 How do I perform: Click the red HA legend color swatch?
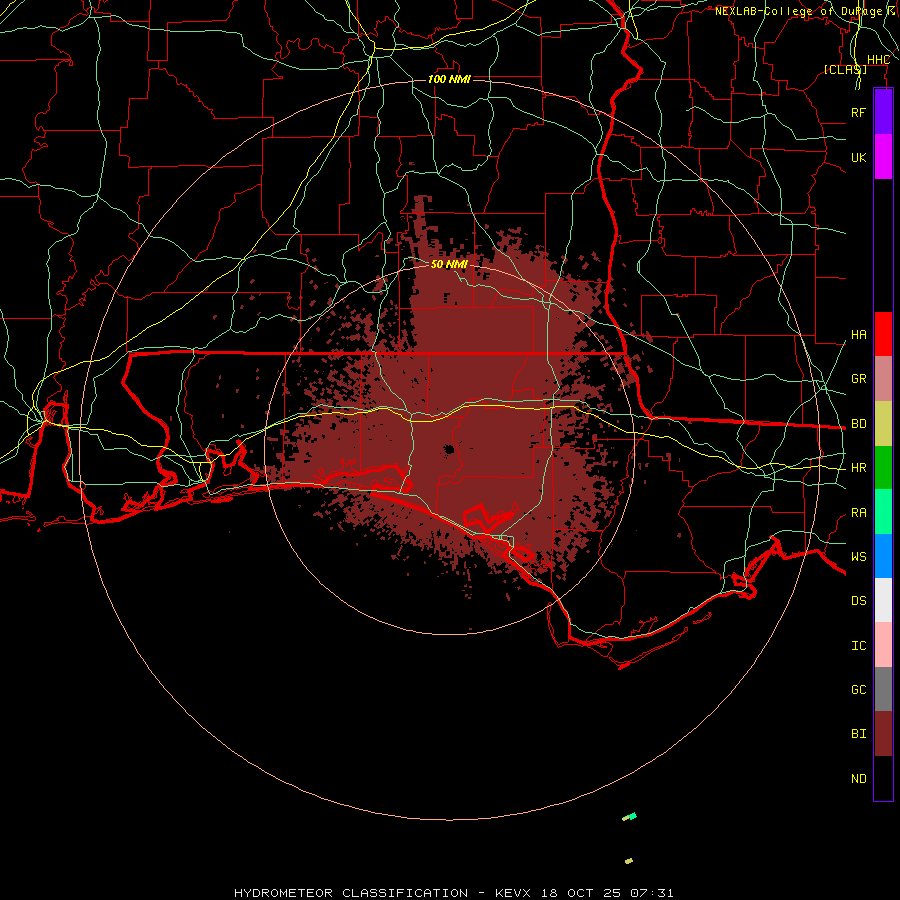(883, 334)
